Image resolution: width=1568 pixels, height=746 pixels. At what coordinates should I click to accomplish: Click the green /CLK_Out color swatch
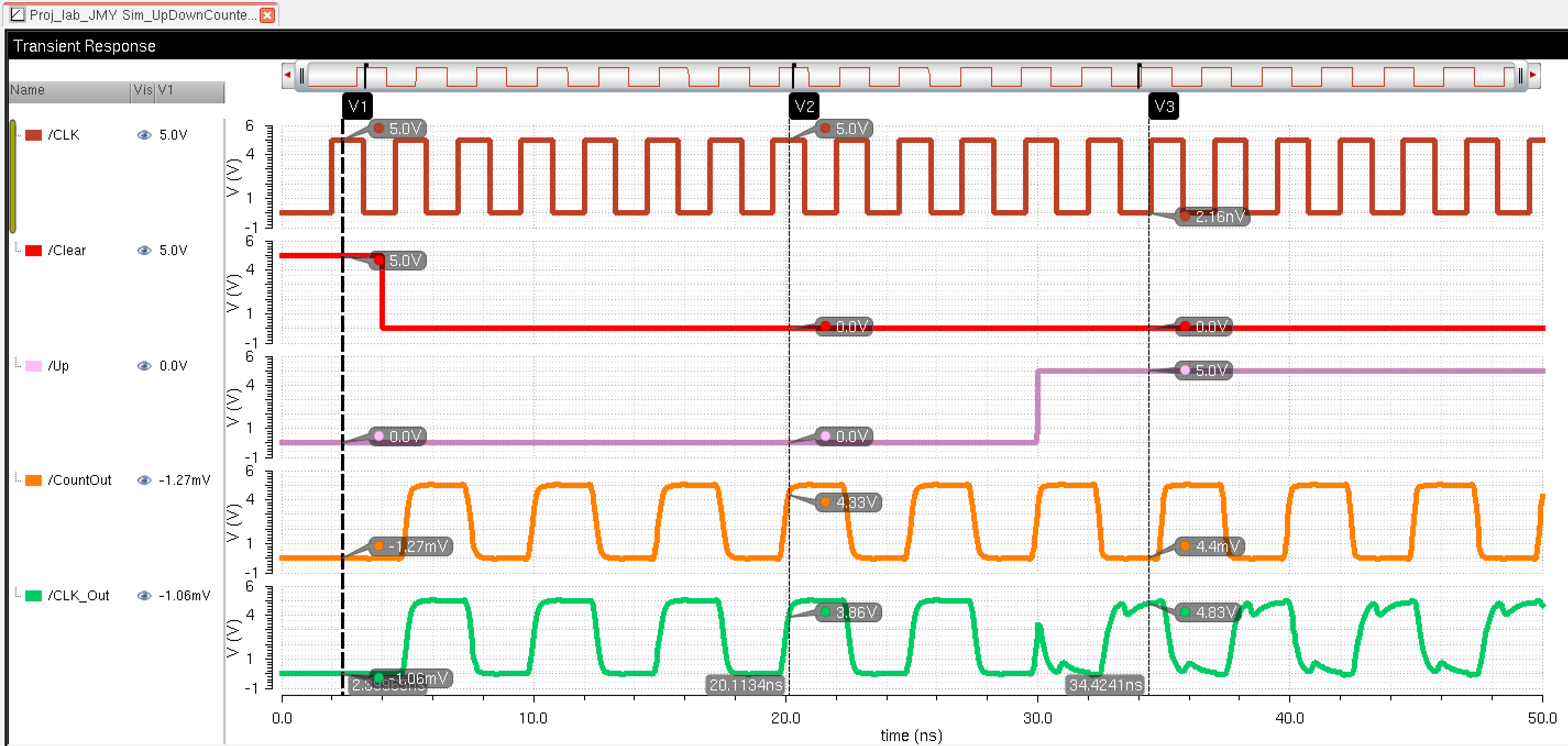[x=34, y=596]
